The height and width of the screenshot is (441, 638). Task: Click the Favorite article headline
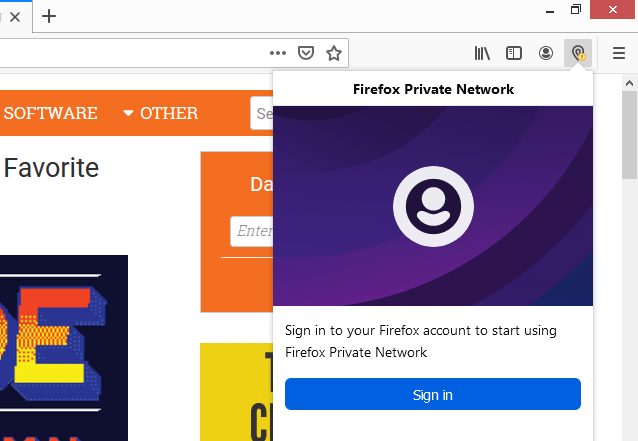pos(51,167)
